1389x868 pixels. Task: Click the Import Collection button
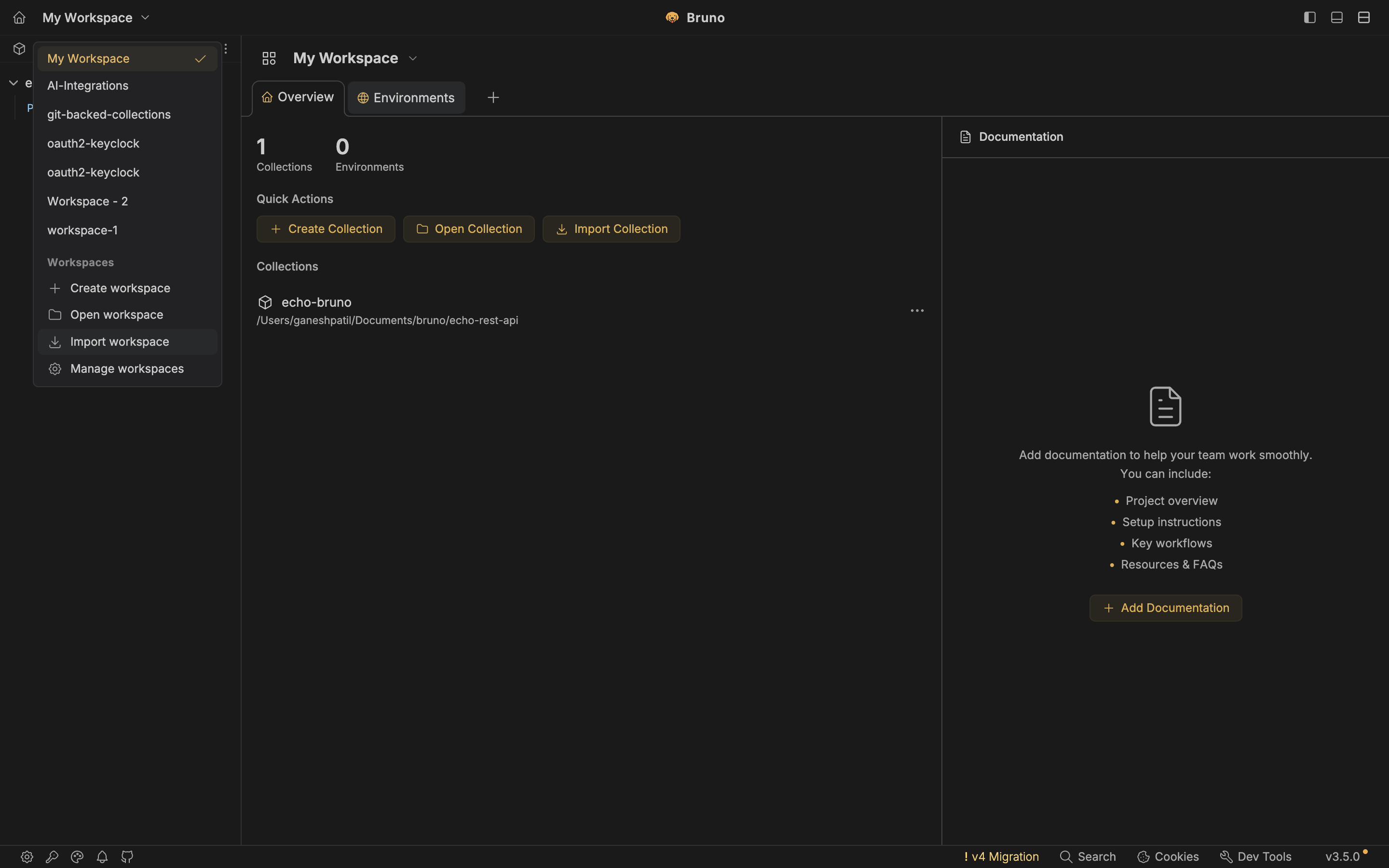point(611,229)
